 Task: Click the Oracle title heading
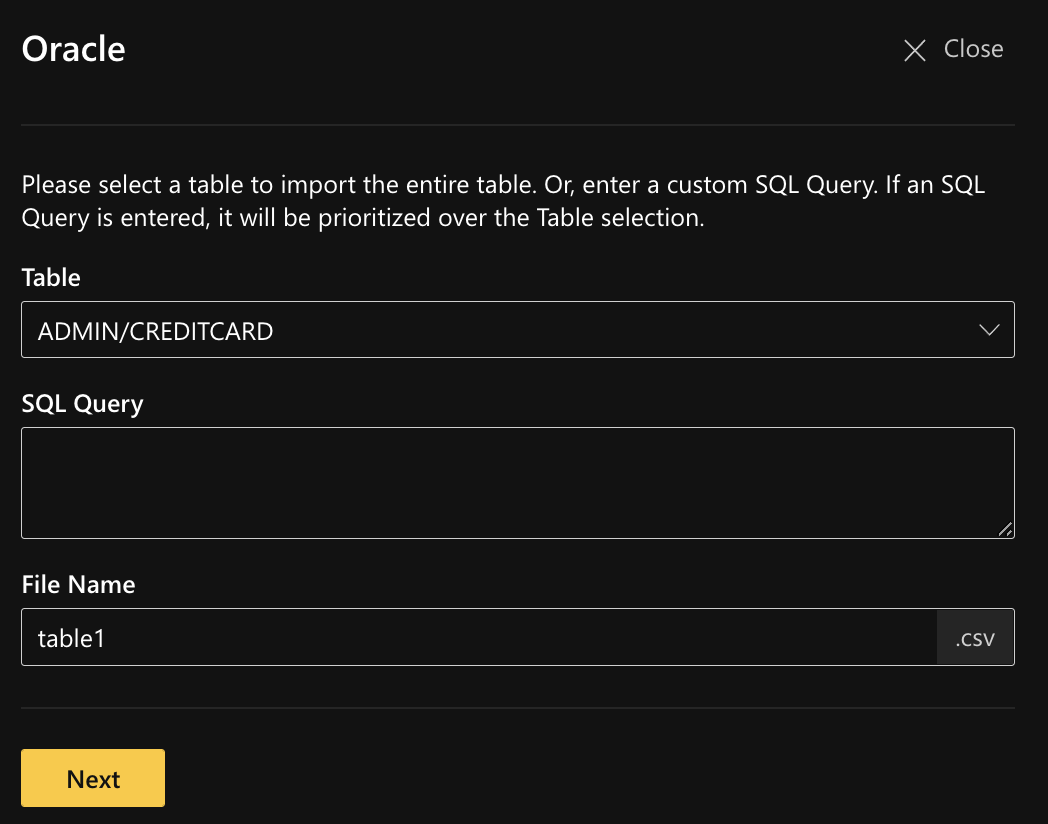pyautogui.click(x=72, y=48)
